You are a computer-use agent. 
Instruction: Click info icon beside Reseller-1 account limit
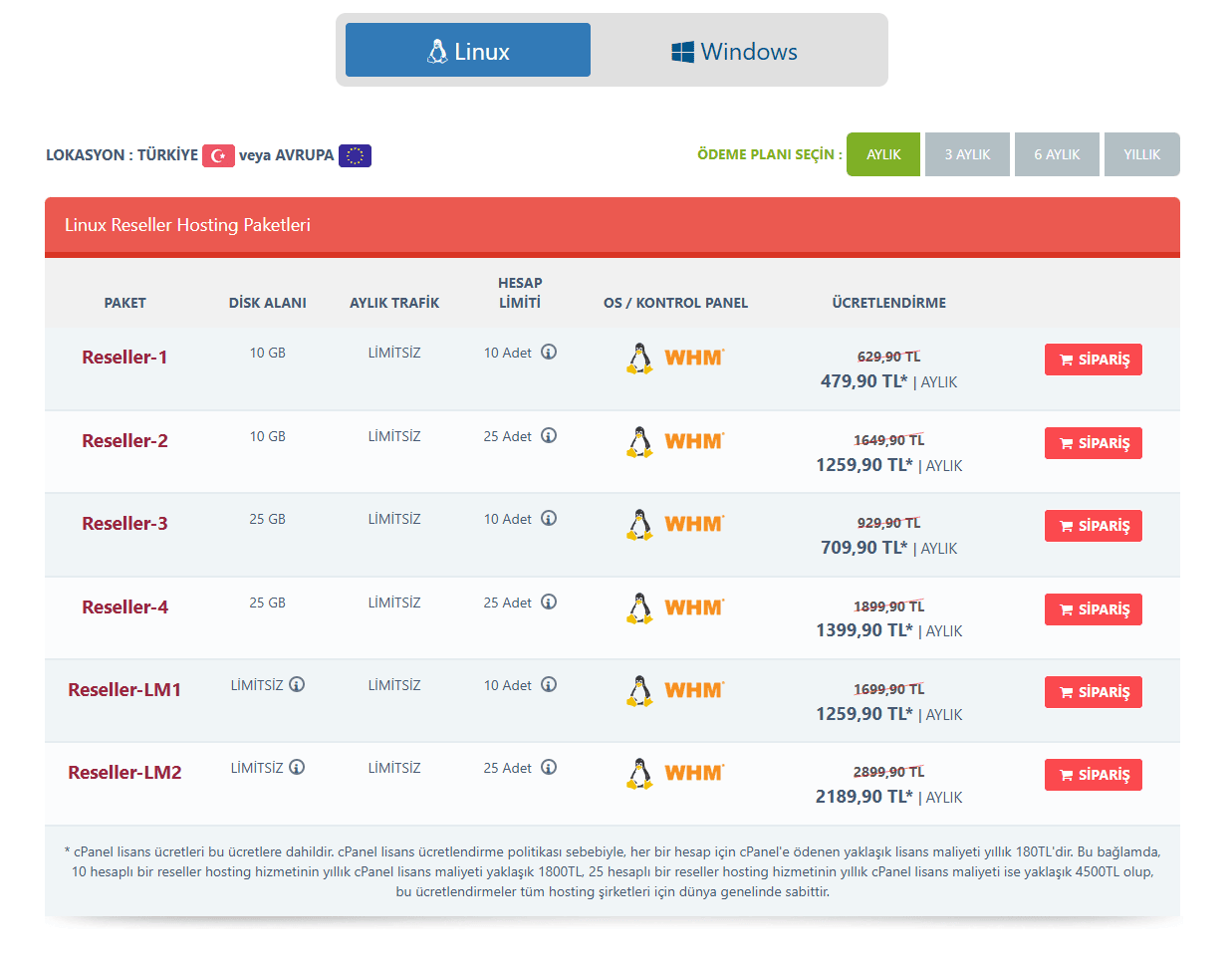[x=549, y=353]
